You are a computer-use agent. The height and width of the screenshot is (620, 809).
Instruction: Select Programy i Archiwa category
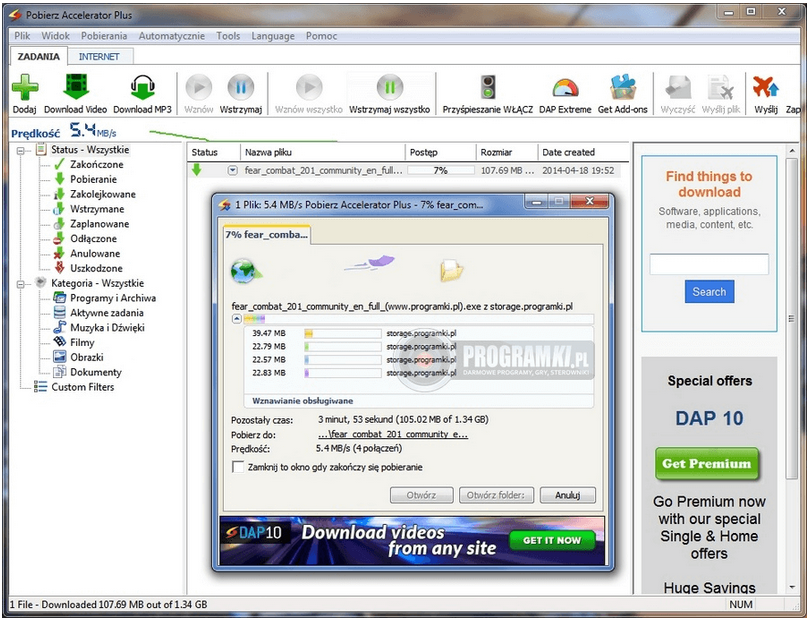coord(113,298)
